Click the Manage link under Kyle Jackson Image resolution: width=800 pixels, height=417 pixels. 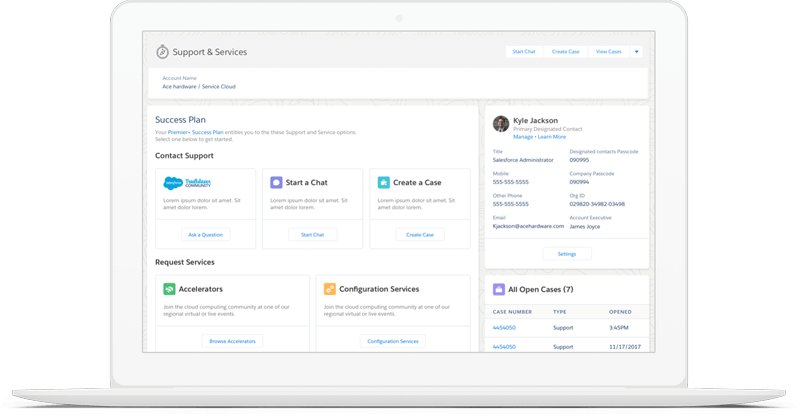click(x=523, y=137)
